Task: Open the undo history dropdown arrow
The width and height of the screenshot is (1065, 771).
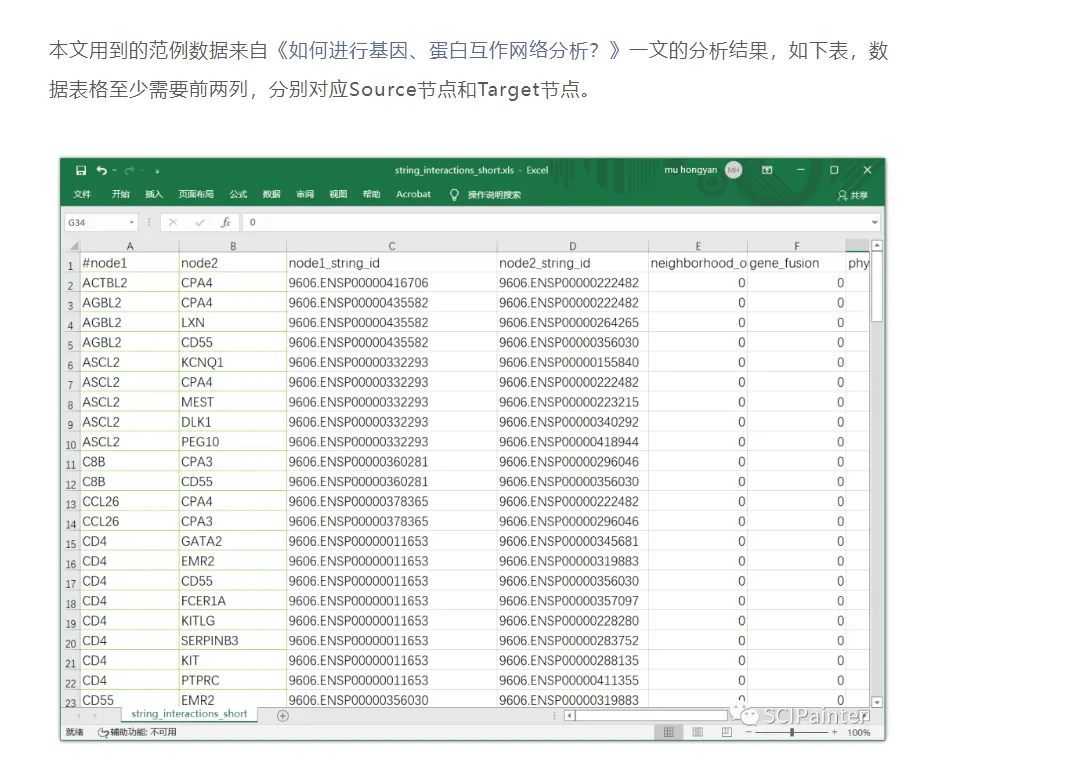Action: tap(115, 171)
